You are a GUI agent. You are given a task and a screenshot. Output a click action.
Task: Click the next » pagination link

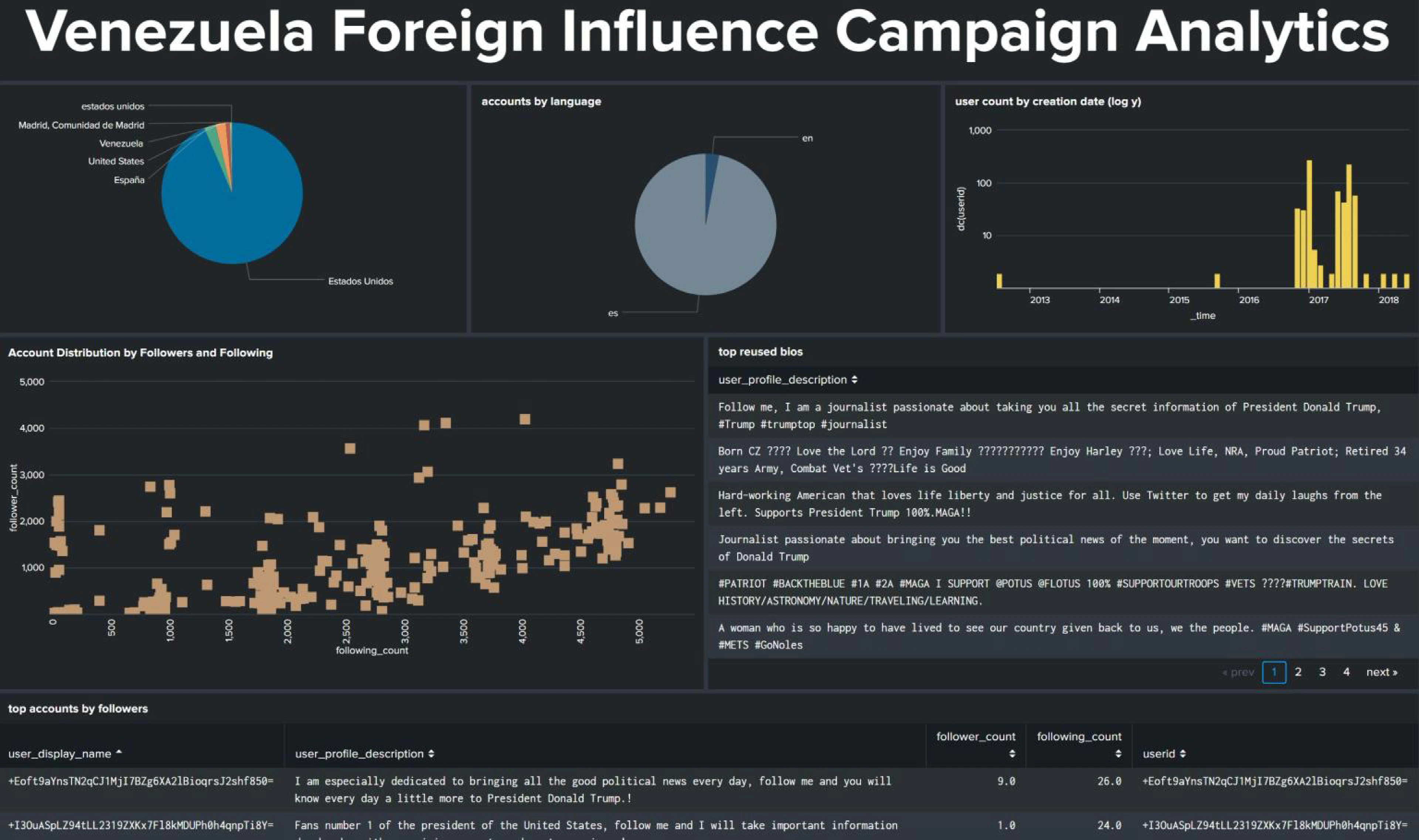1381,672
